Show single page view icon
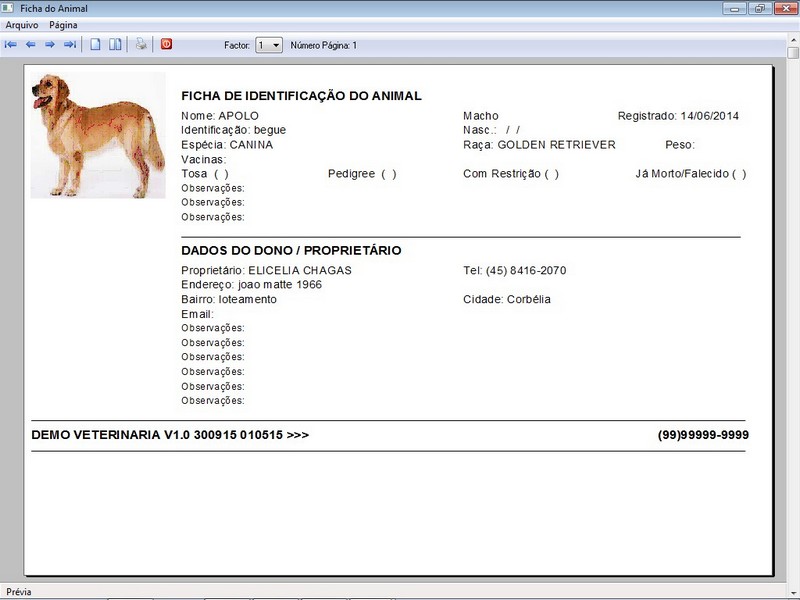 [x=95, y=44]
